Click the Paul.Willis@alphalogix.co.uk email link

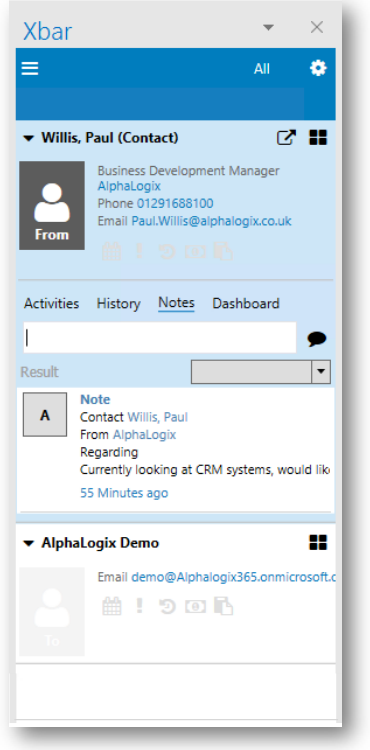pyautogui.click(x=211, y=221)
